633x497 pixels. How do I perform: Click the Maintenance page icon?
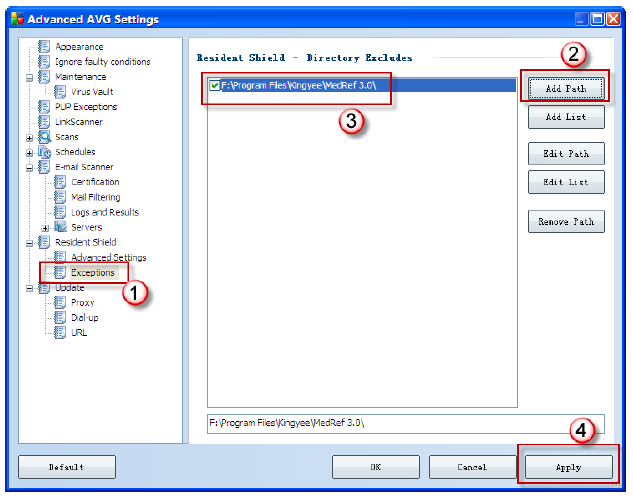point(44,76)
